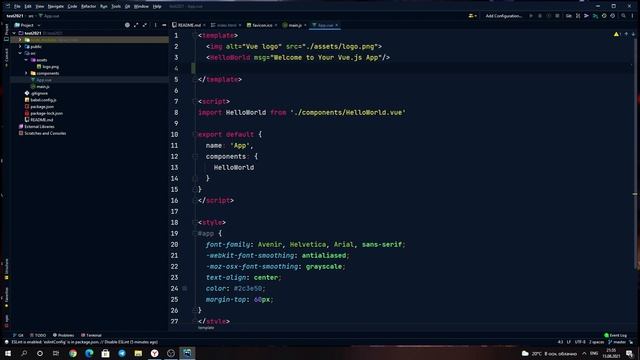The height and width of the screenshot is (360, 640).
Task: Click the master branch widget in status bar
Action: coord(617,342)
